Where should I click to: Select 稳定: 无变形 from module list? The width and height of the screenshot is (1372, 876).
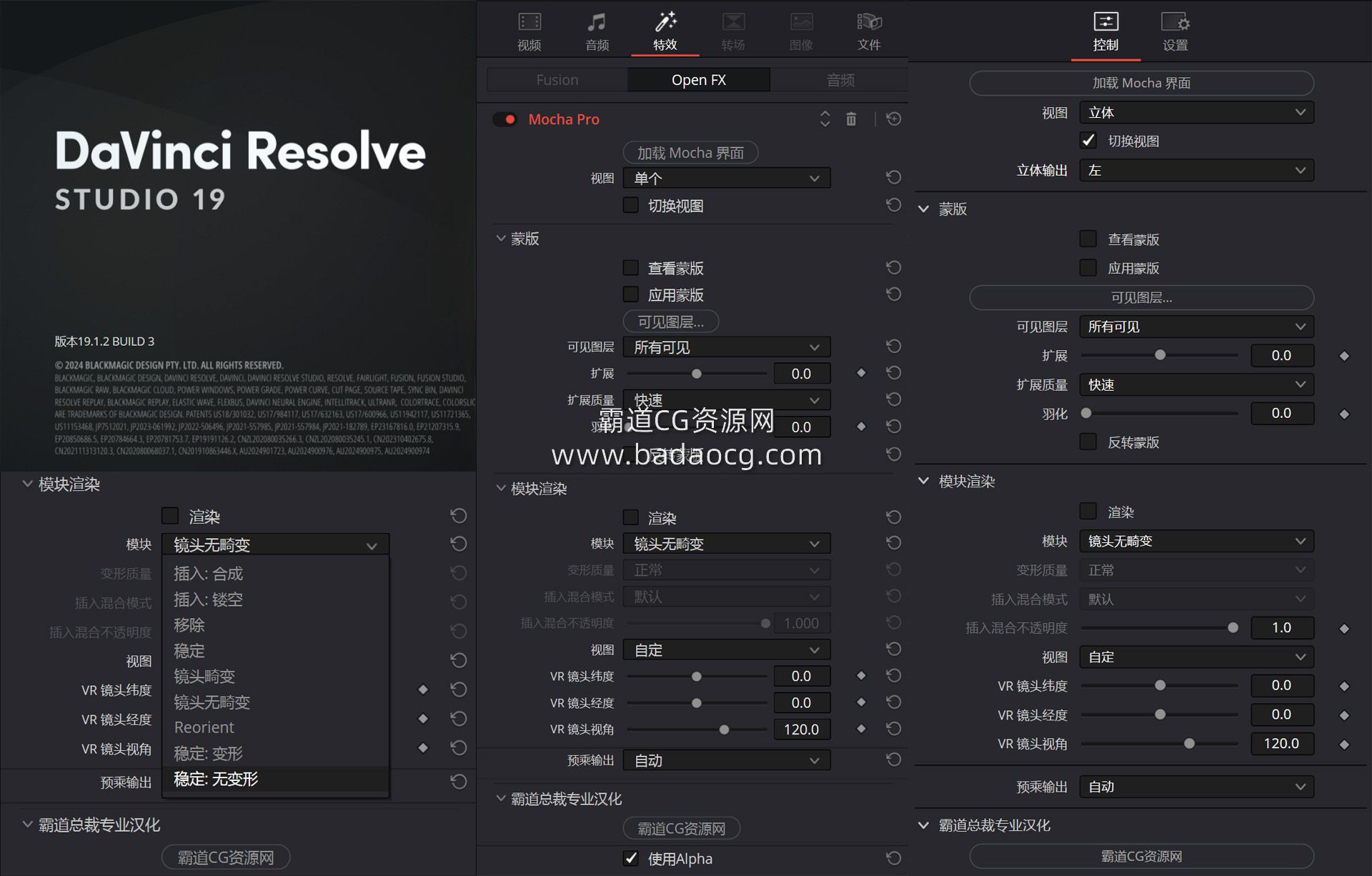[216, 779]
